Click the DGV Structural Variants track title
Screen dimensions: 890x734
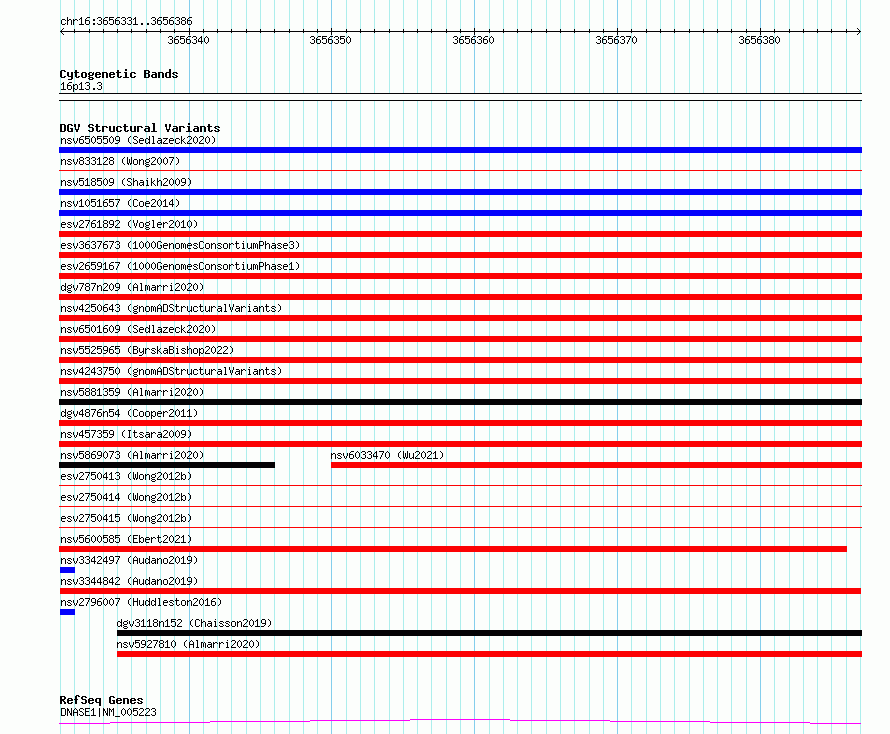(140, 128)
